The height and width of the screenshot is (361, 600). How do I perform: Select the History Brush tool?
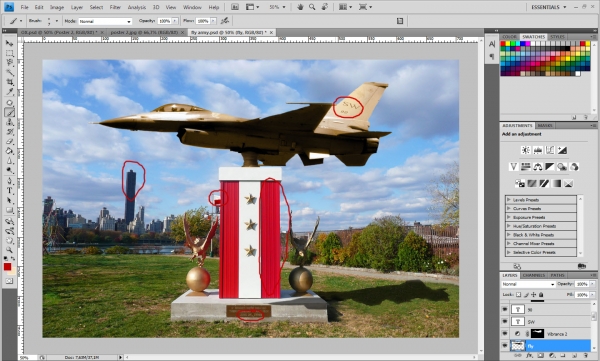(x=10, y=132)
